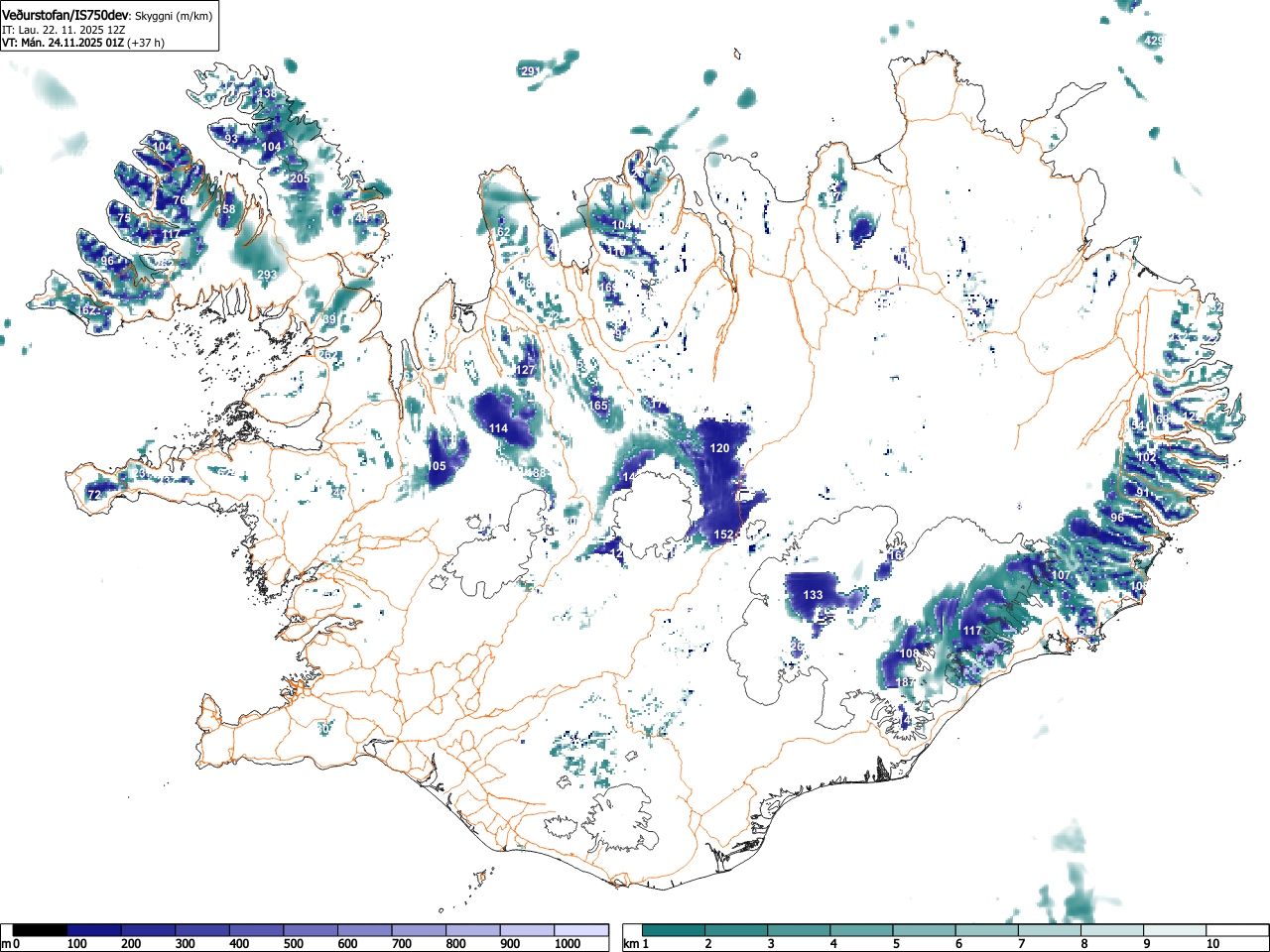Screen dimensions: 1270x952
Task: Click the 500–600 m legend swatch
Action: (x=311, y=930)
